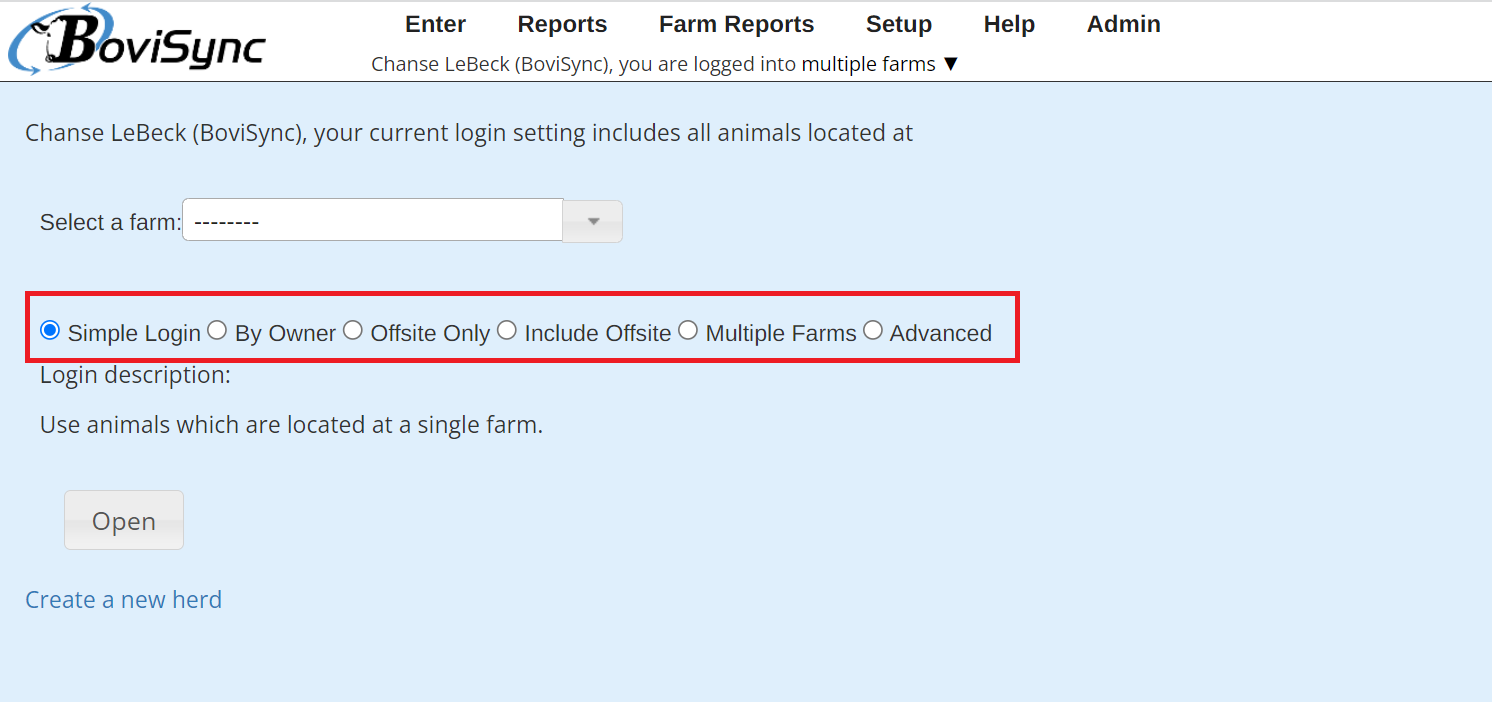Open the Enter menu

pyautogui.click(x=435, y=24)
